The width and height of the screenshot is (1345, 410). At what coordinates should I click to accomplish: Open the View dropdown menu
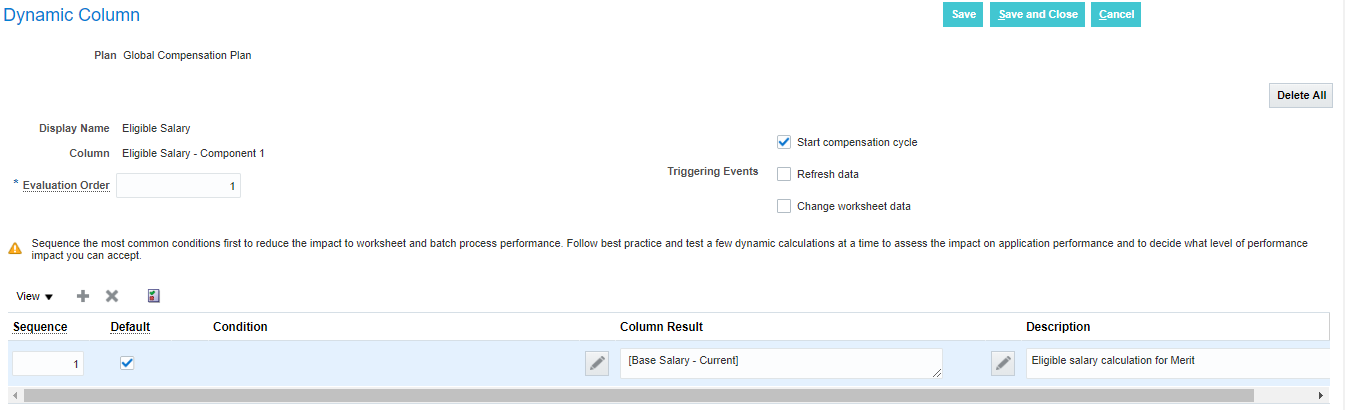(x=35, y=296)
